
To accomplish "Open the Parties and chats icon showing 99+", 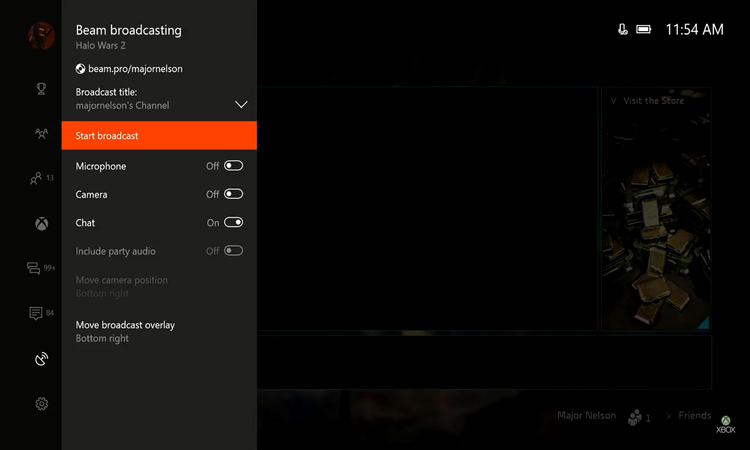I will pyautogui.click(x=36, y=268).
